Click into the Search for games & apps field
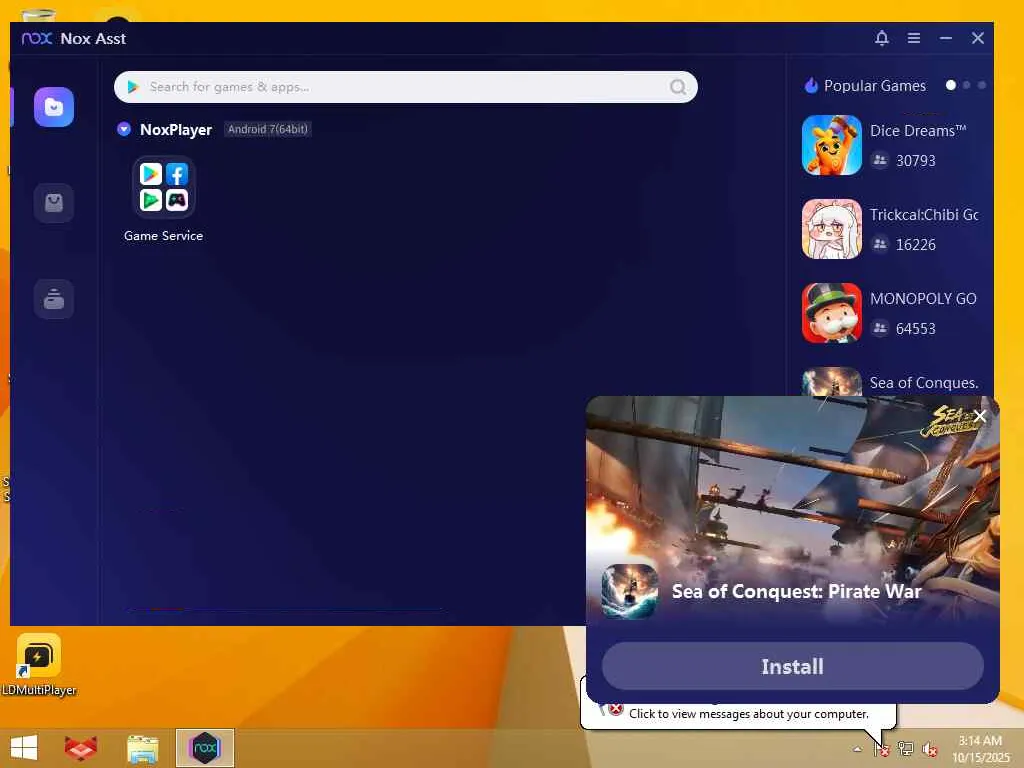Image resolution: width=1024 pixels, height=768 pixels. (406, 87)
